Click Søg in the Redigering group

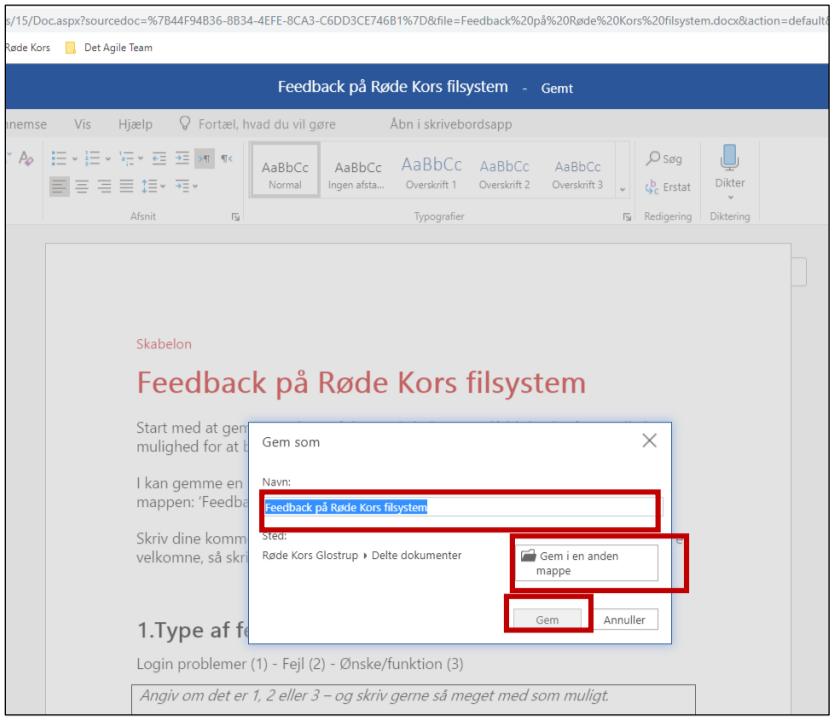coord(664,158)
